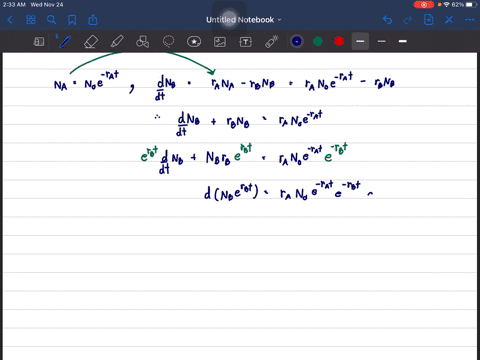Select the Eraser tool
Screen dimensions: 480x360
point(91,42)
